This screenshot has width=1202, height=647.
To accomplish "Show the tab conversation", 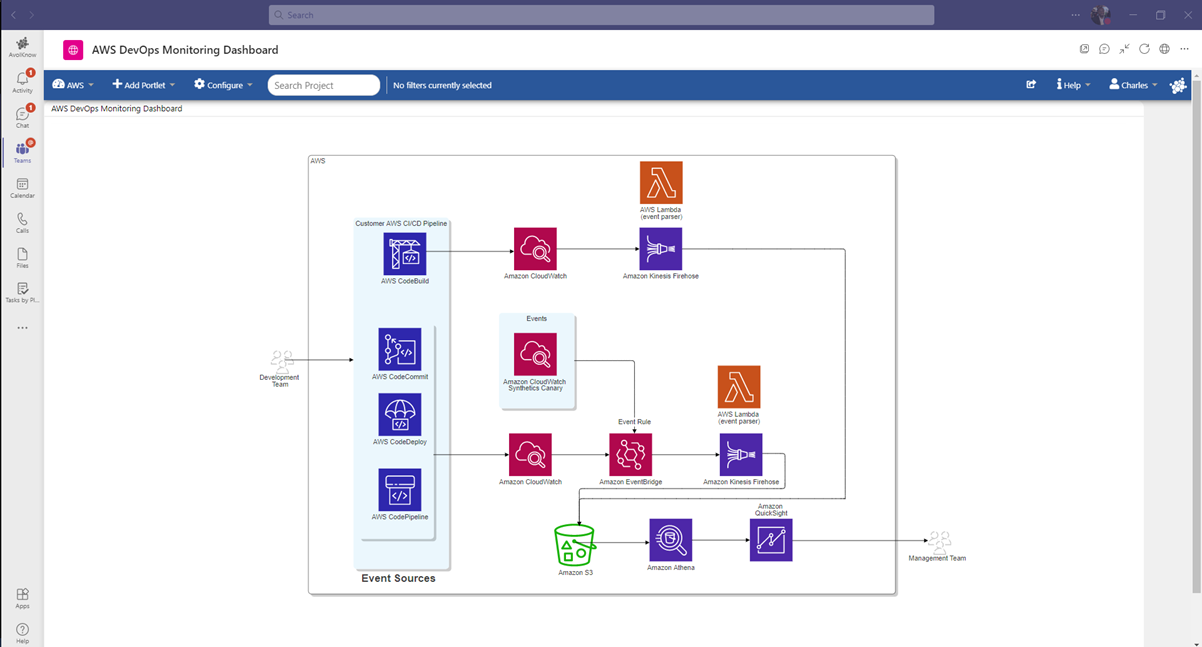I will pyautogui.click(x=1104, y=49).
